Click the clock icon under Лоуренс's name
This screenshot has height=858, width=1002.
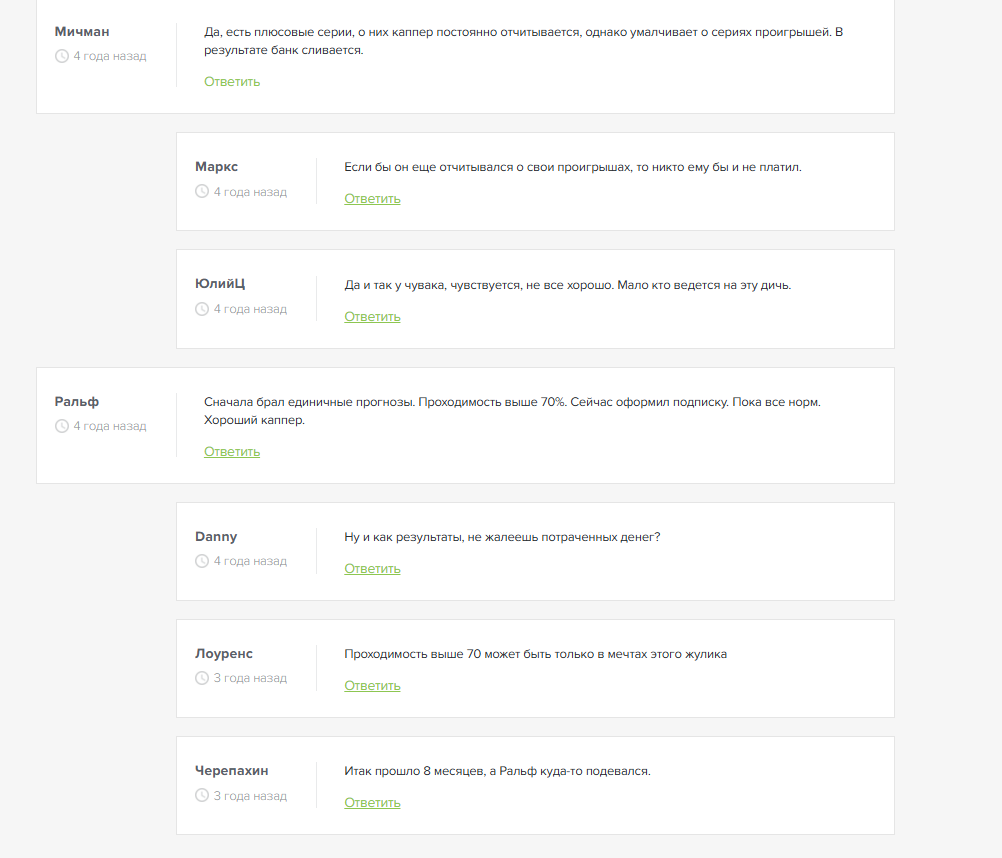(202, 678)
